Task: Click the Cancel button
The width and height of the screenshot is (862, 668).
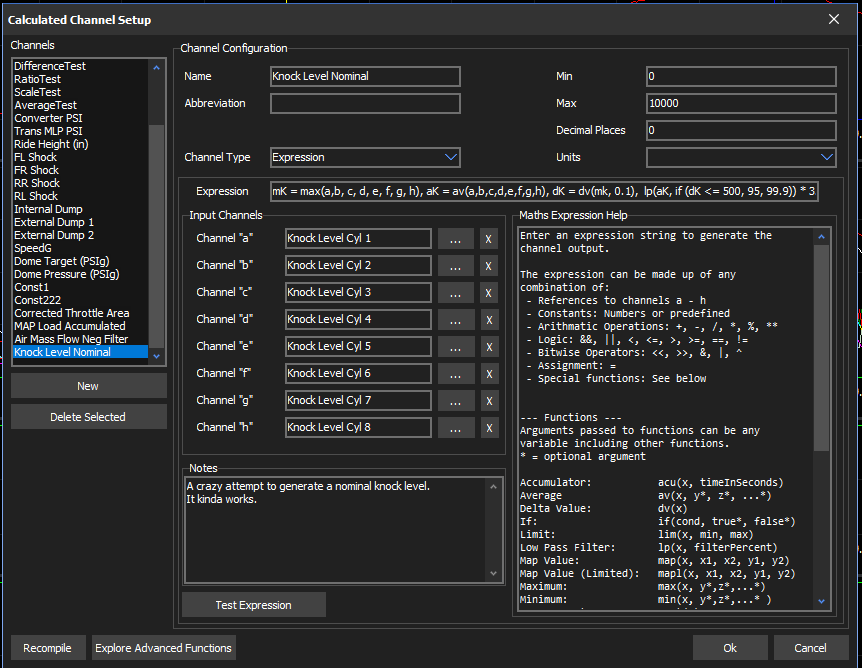Action: tap(810, 648)
